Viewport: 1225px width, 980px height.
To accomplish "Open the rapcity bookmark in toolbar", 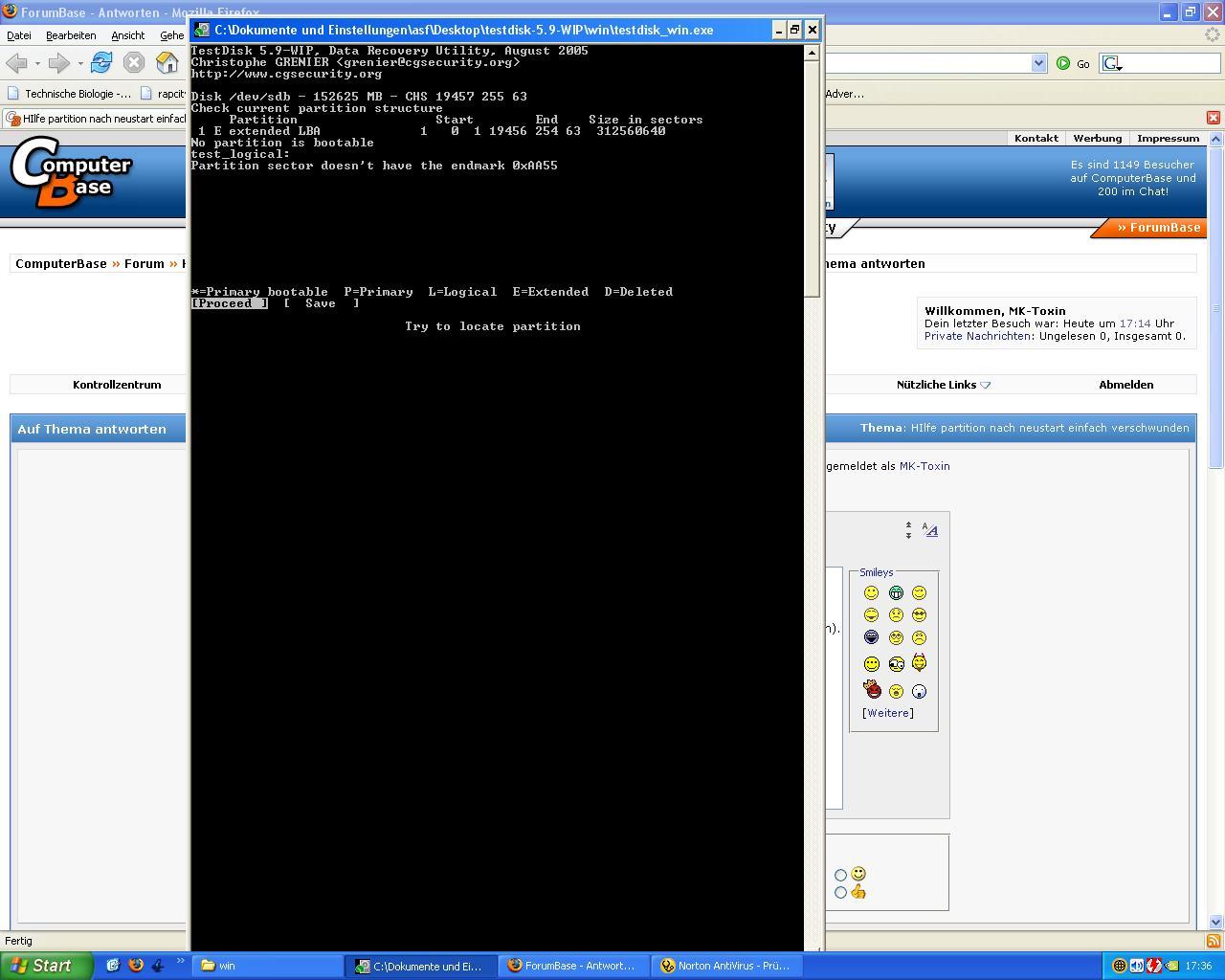I will 163,94.
